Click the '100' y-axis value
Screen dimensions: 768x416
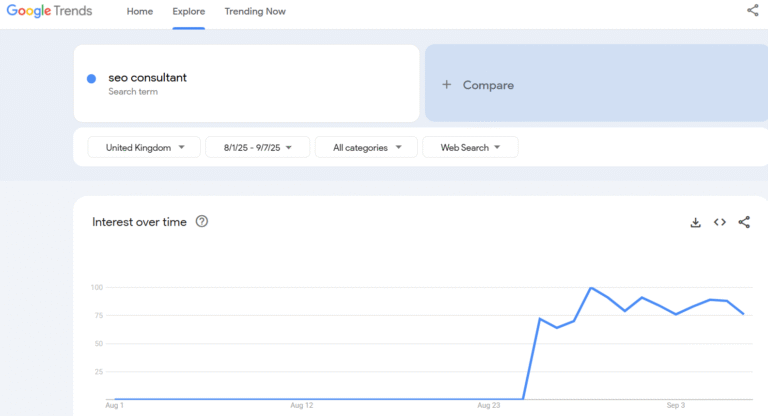[x=97, y=288]
